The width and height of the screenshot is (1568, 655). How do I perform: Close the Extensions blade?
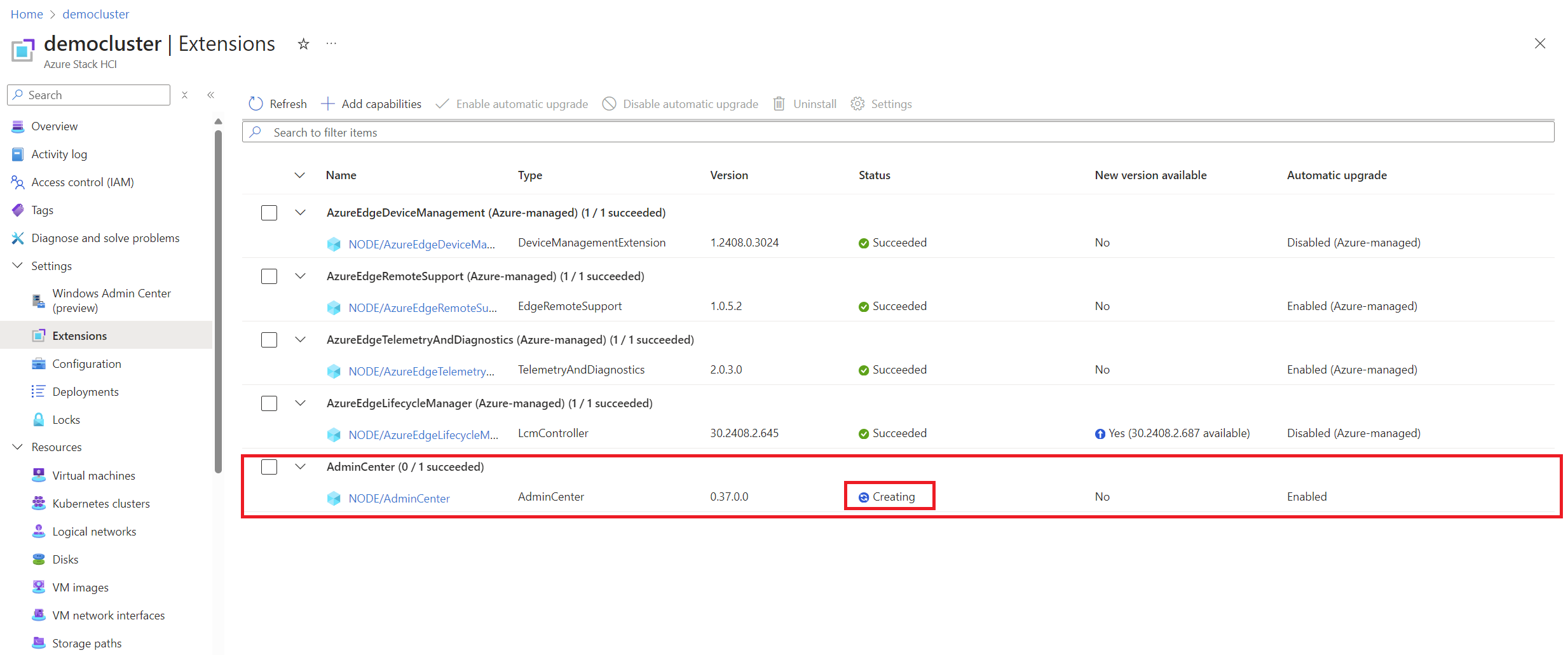[1540, 43]
